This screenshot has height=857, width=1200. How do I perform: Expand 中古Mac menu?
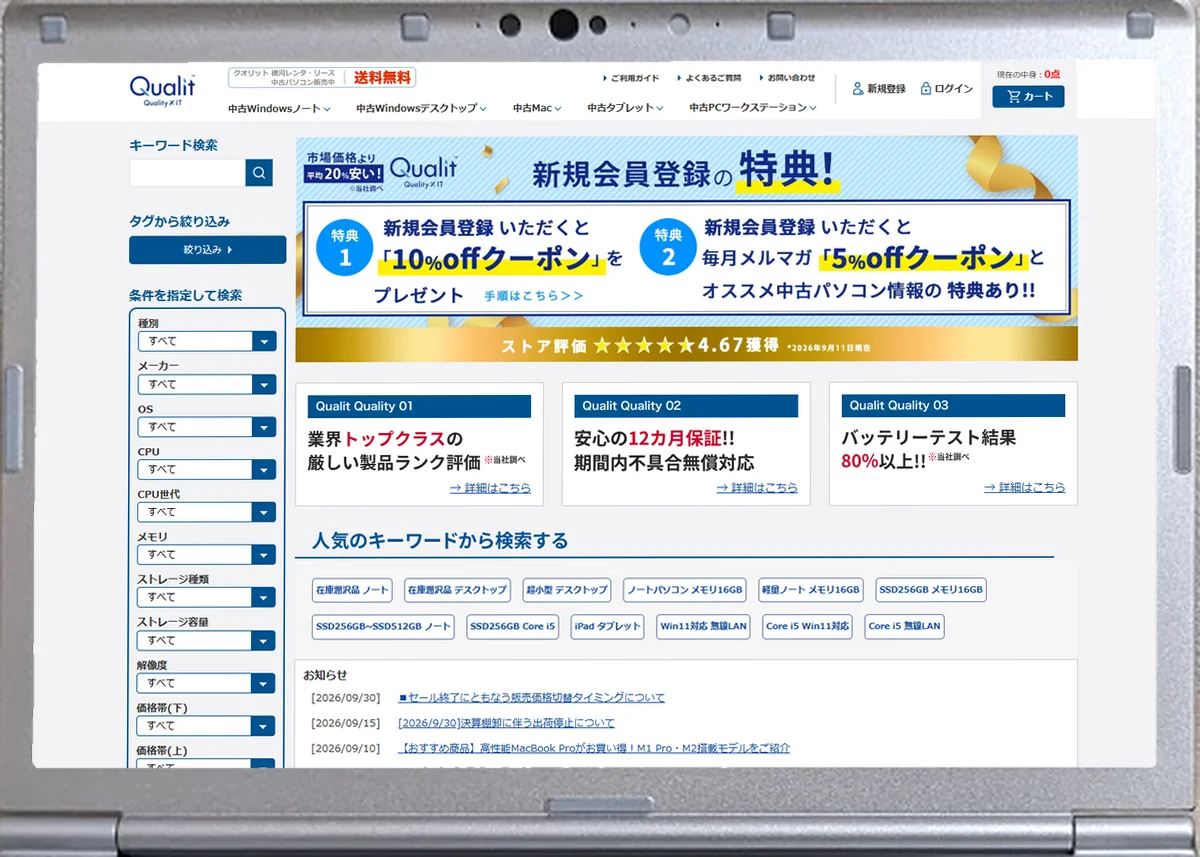click(x=537, y=108)
